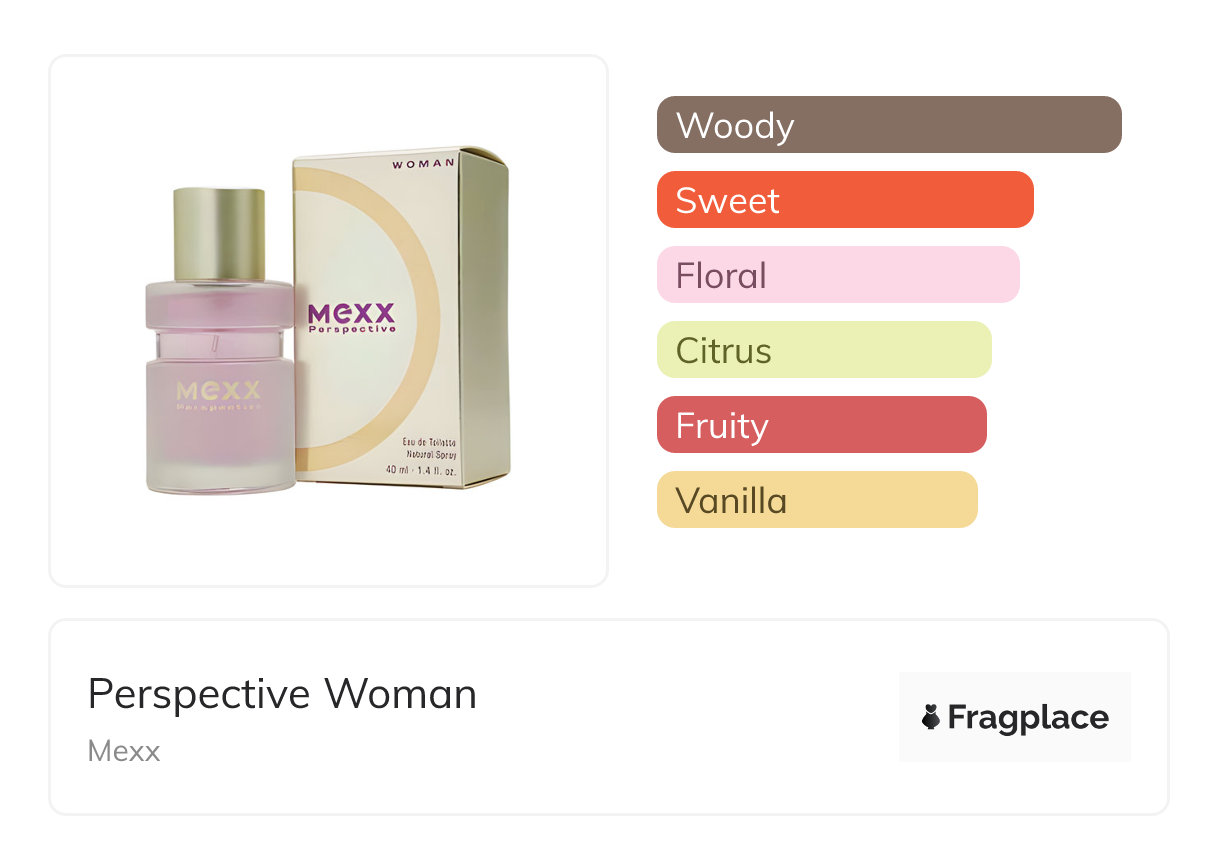Viewport: 1218px width, 864px height.
Task: Select the Sweet accord bar
Action: [844, 200]
